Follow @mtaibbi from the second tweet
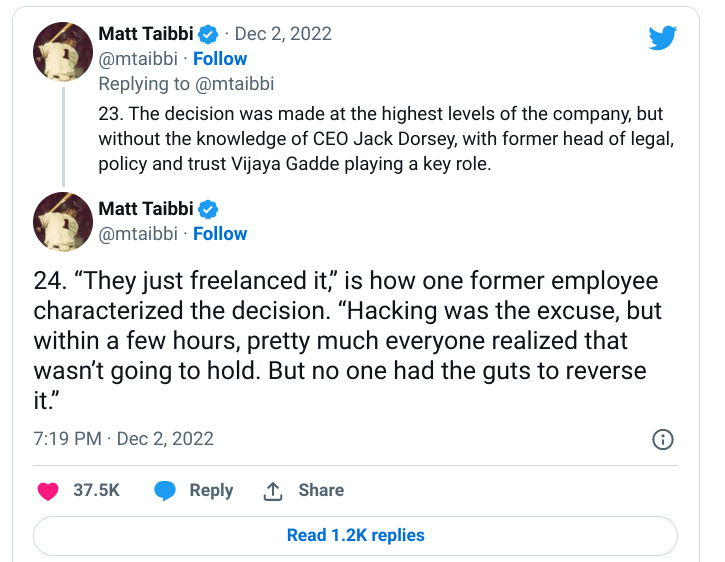725x562 pixels. (x=220, y=234)
